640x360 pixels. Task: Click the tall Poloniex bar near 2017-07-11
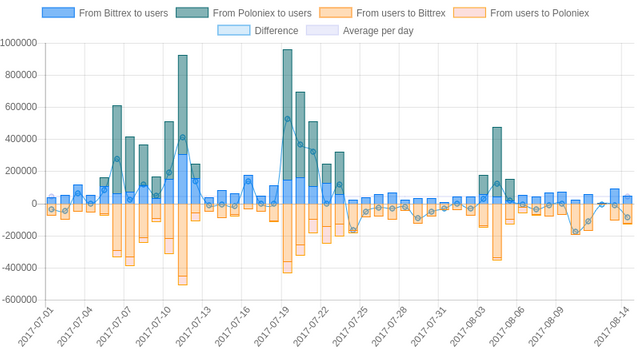point(183,105)
